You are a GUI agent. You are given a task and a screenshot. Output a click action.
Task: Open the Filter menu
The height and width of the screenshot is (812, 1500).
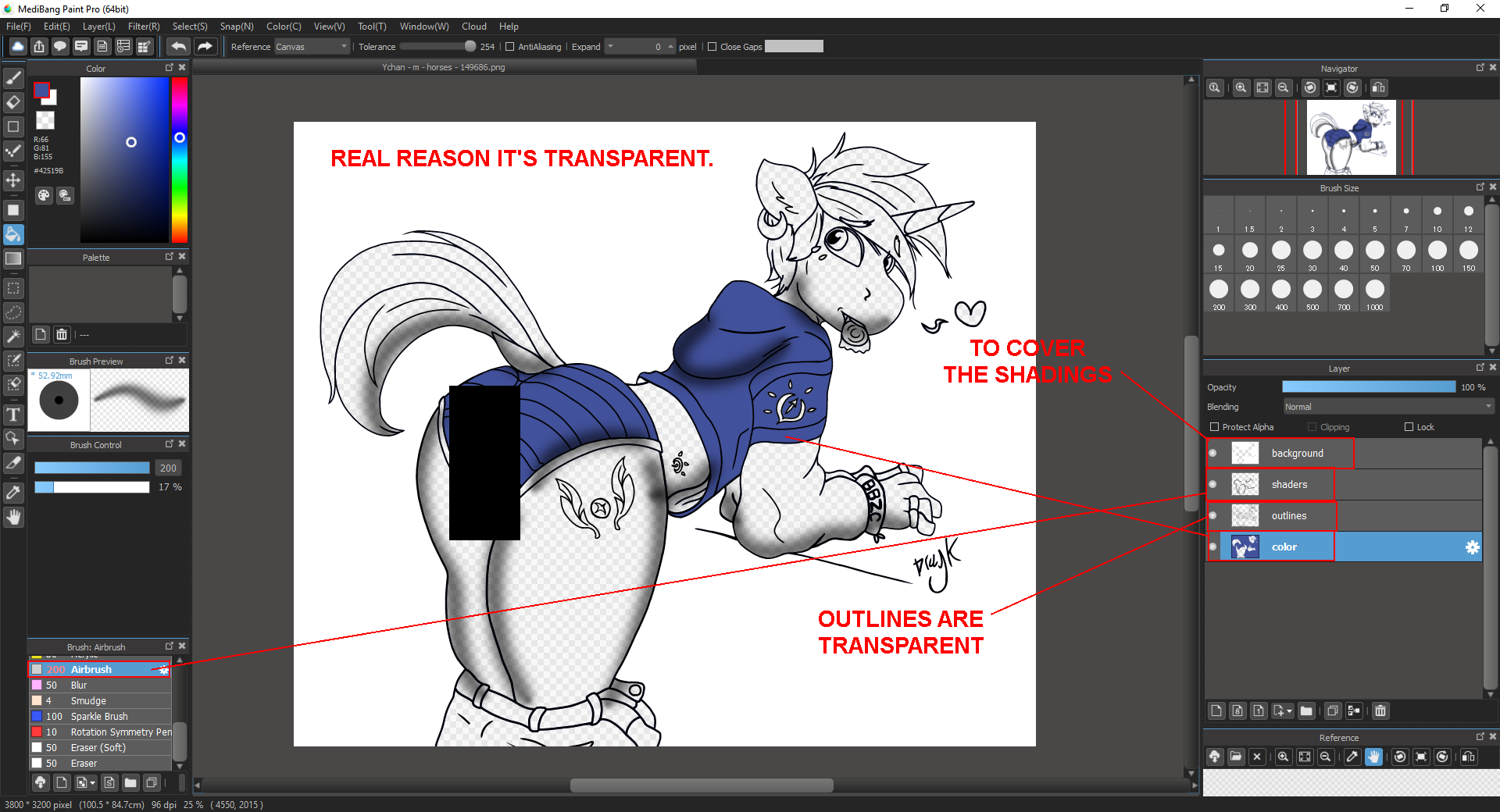144,27
